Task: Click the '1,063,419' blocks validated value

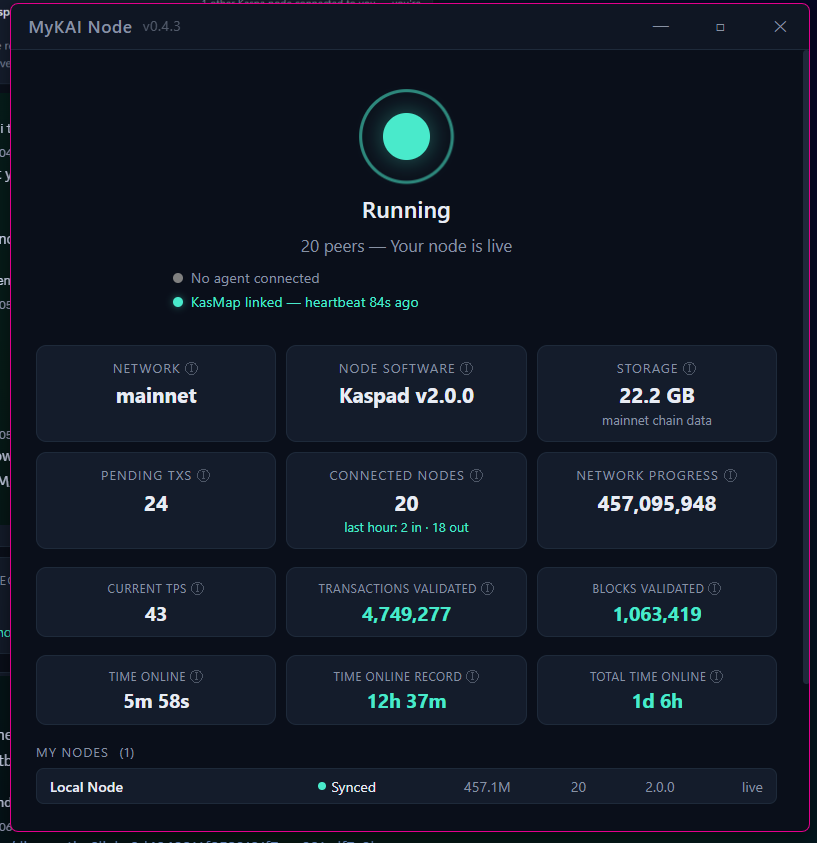Action: point(657,614)
